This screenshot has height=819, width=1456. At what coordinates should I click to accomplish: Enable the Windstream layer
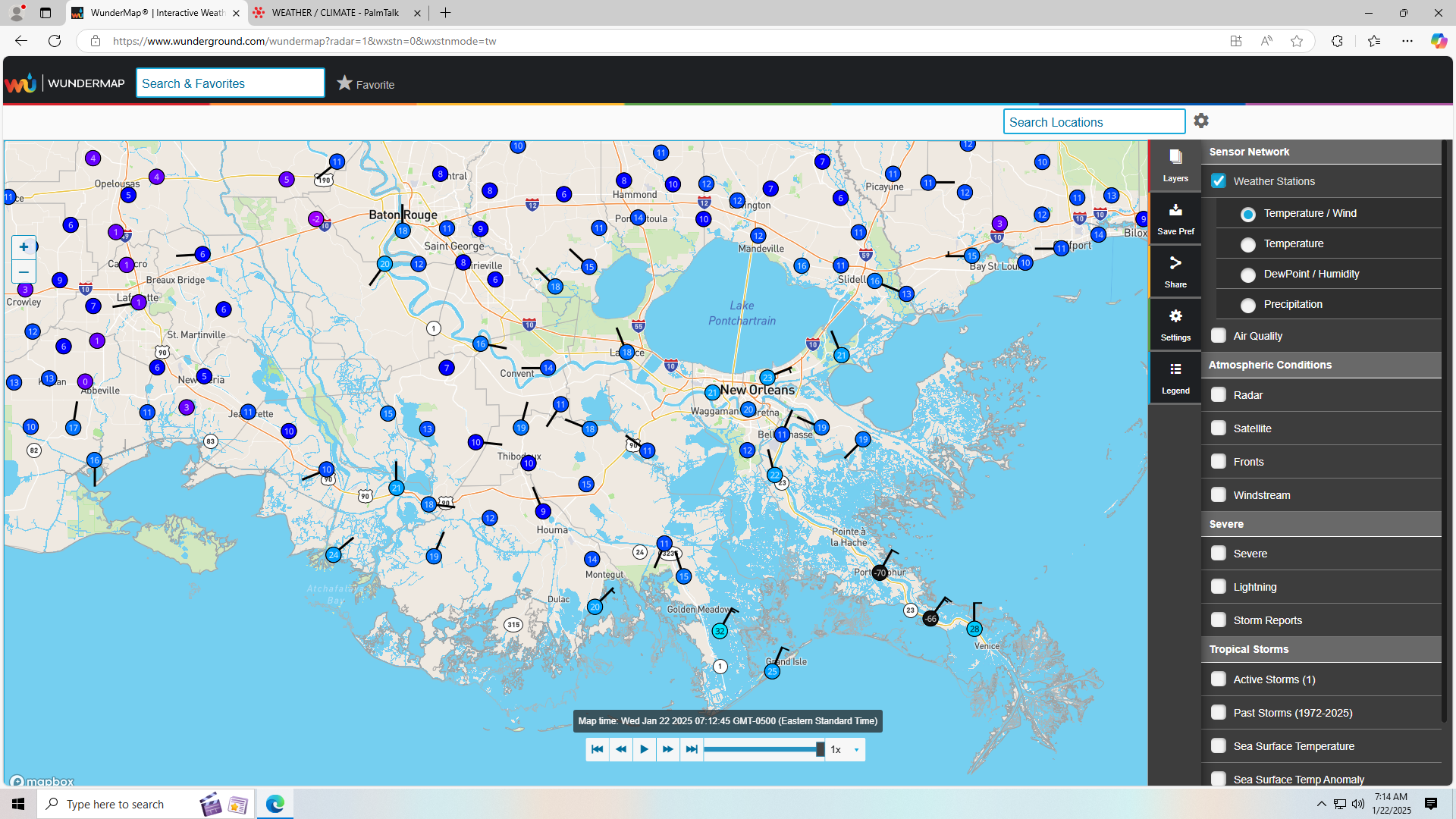(x=1219, y=494)
